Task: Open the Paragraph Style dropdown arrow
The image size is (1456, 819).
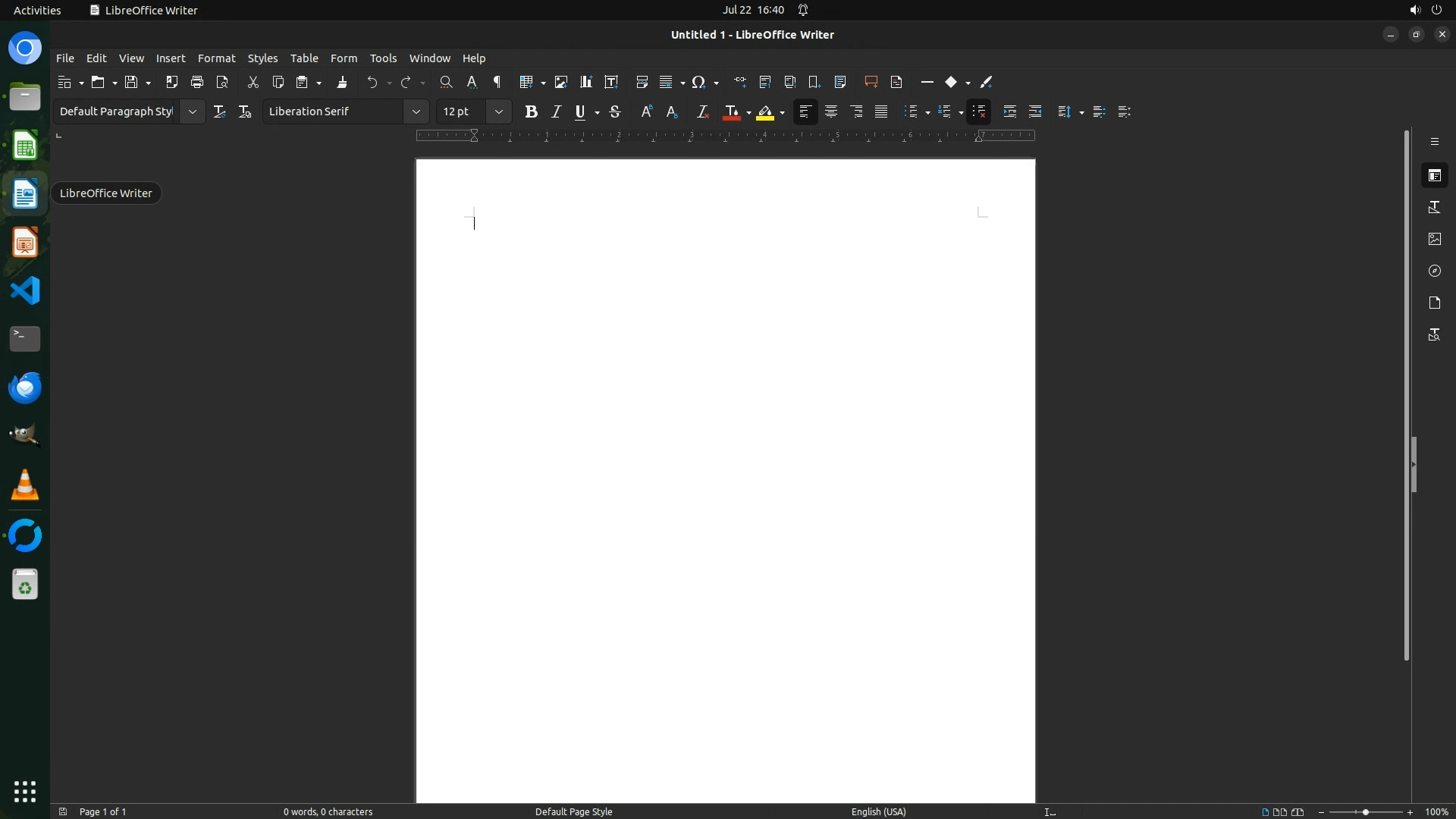Action: (x=193, y=112)
